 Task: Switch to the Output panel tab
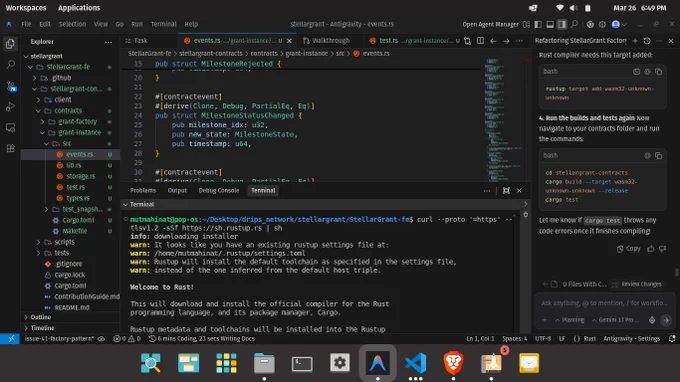(177, 190)
